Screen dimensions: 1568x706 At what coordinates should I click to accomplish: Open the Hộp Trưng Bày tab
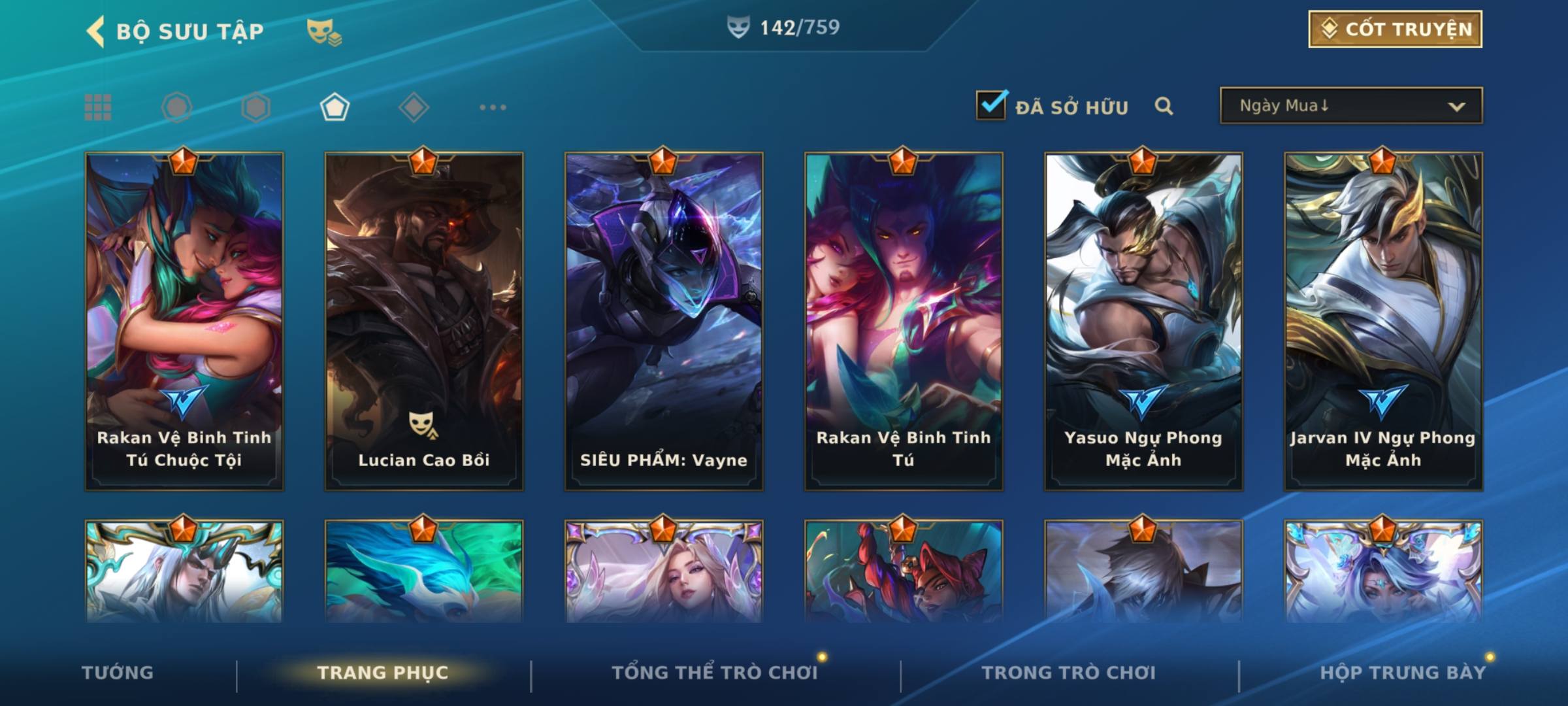1403,673
